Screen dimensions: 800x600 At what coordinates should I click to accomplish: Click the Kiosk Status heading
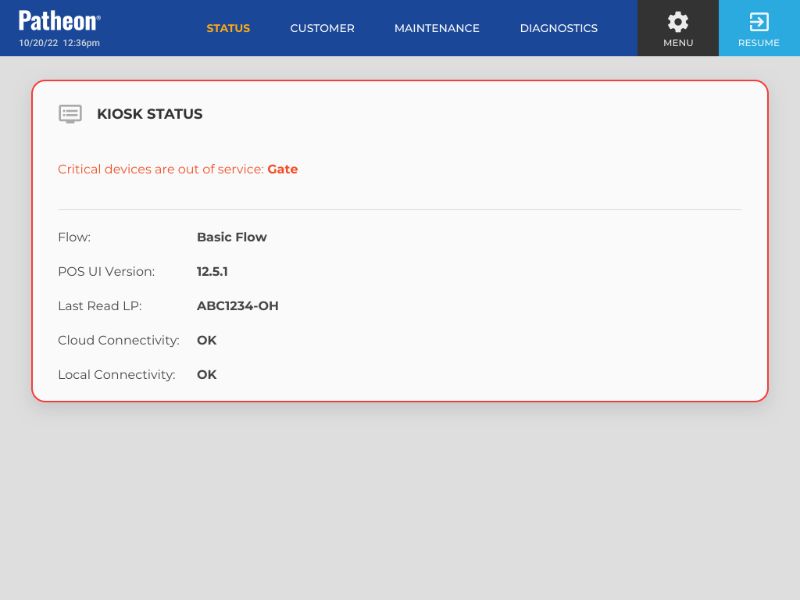click(149, 114)
